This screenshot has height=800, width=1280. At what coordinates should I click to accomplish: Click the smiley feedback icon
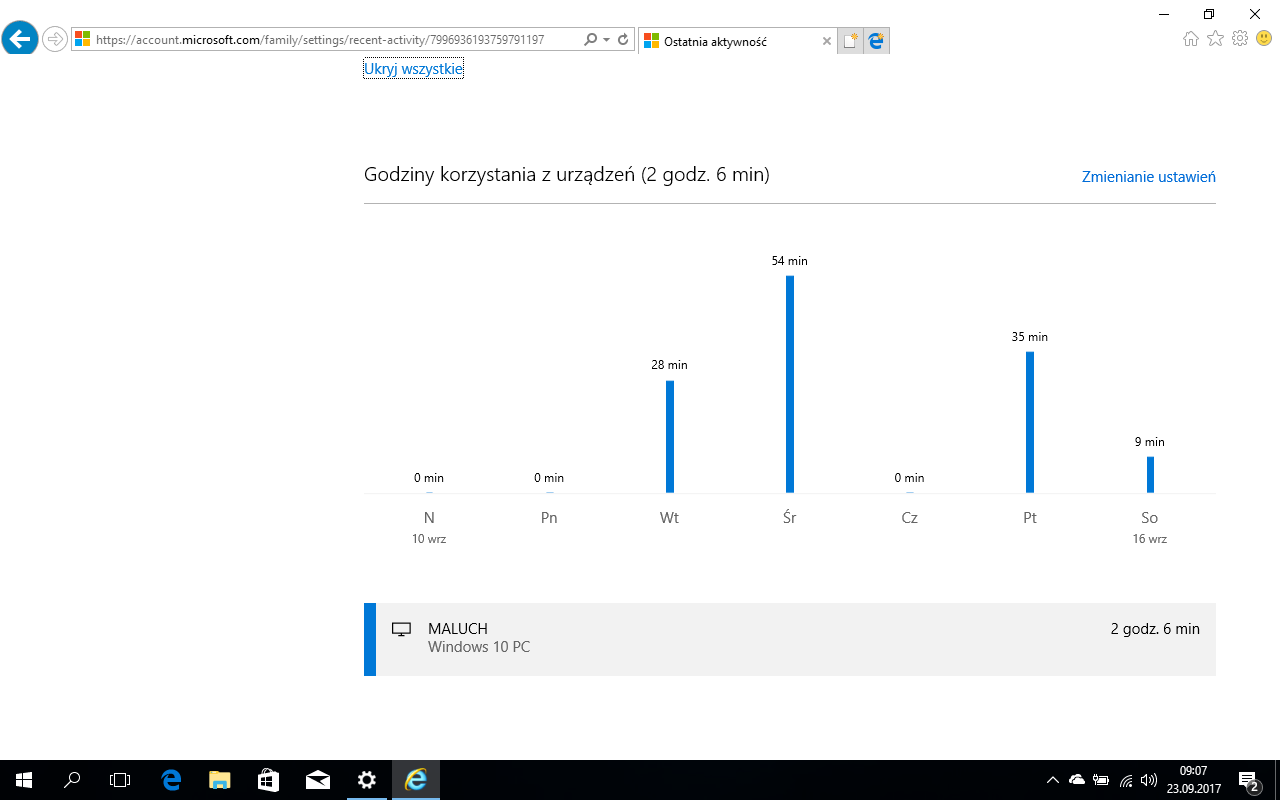click(x=1264, y=39)
